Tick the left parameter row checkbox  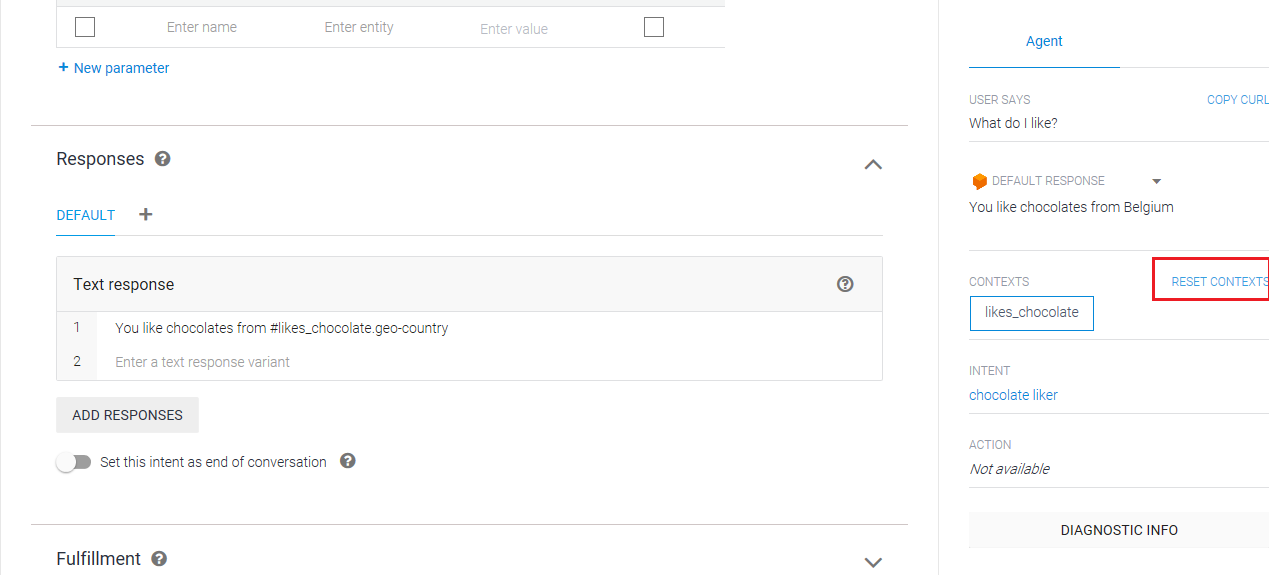(85, 27)
